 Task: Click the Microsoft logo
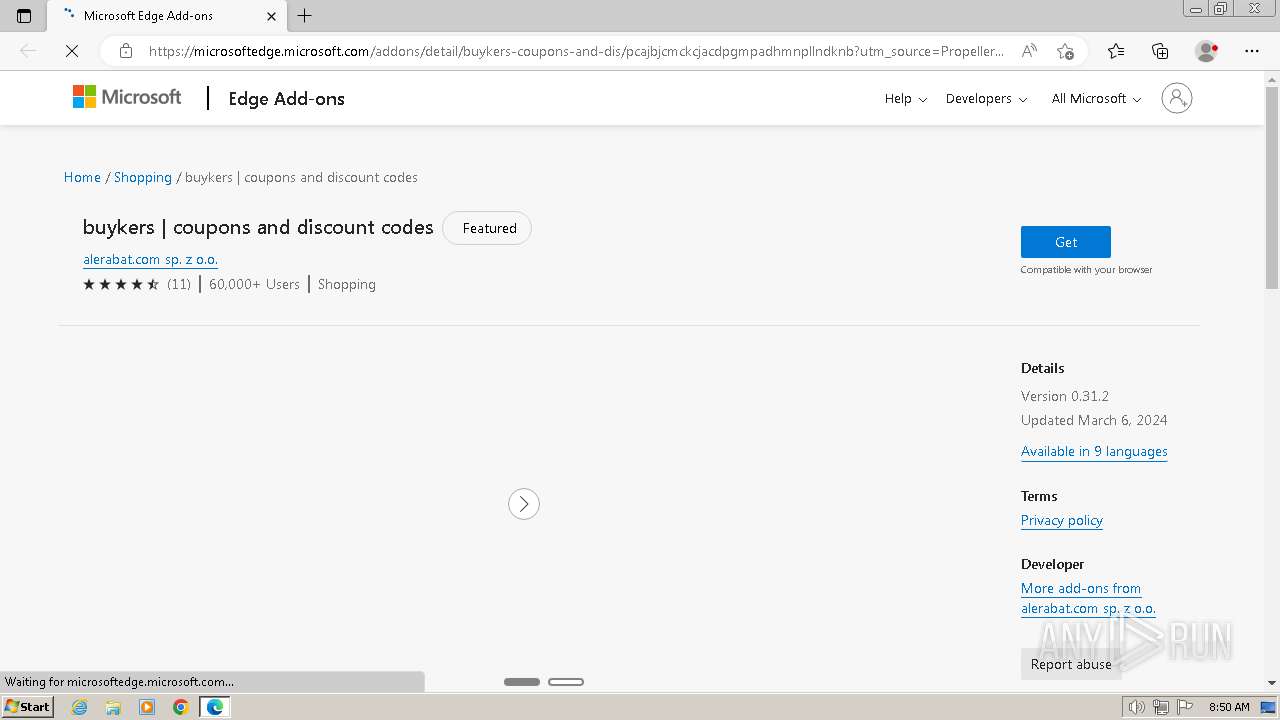click(127, 97)
